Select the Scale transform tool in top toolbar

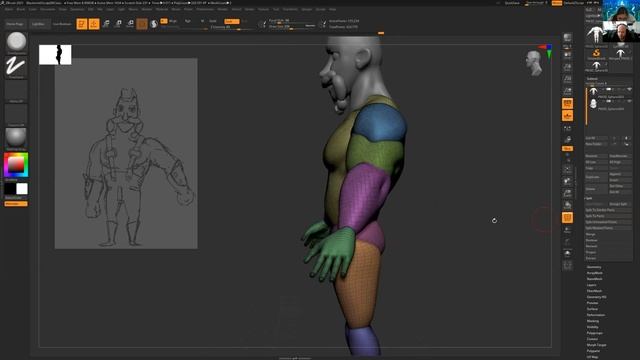(118, 24)
